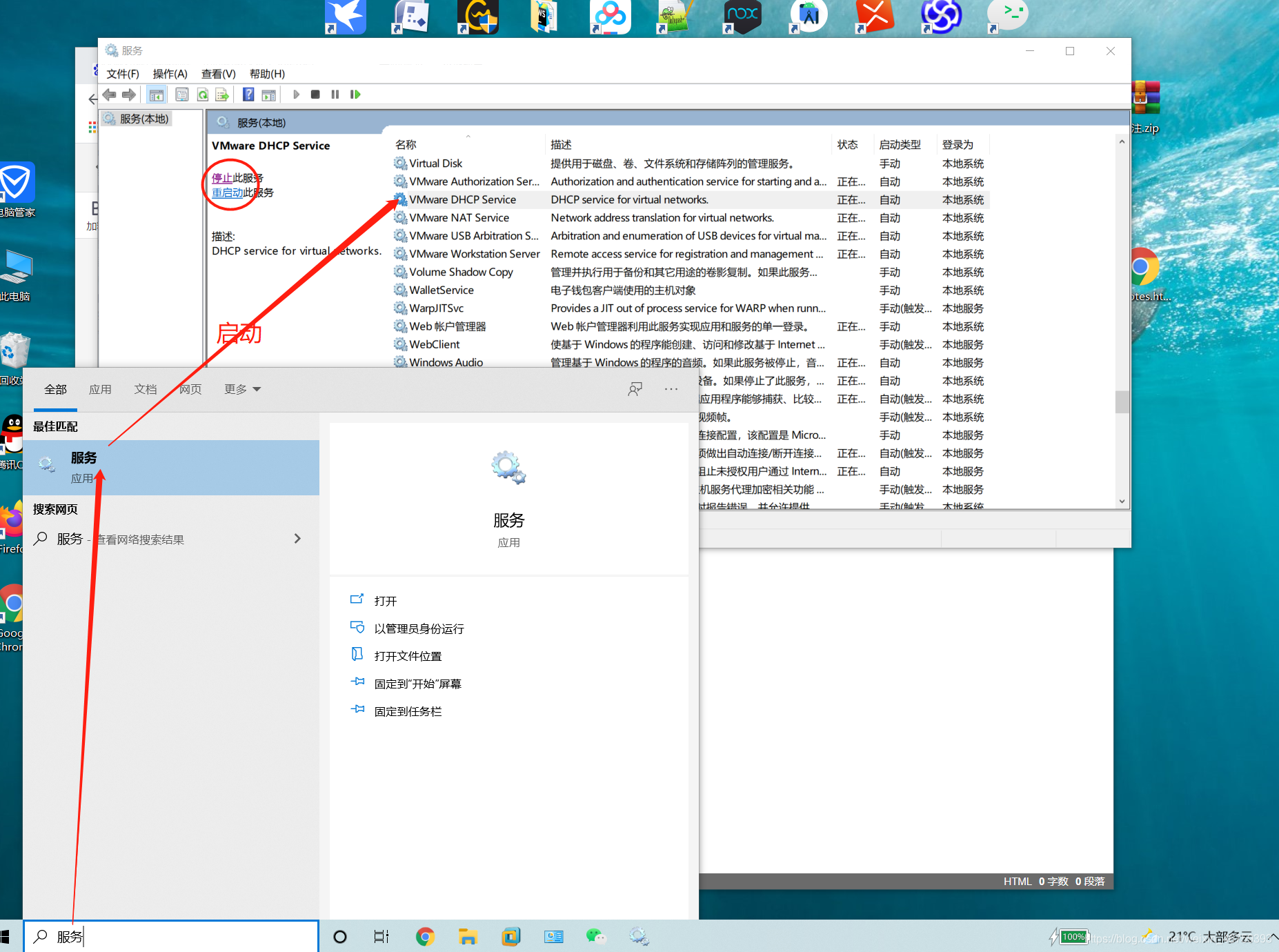Image resolution: width=1279 pixels, height=952 pixels.
Task: Open WeChat icon on the taskbar
Action: pyautogui.click(x=595, y=936)
